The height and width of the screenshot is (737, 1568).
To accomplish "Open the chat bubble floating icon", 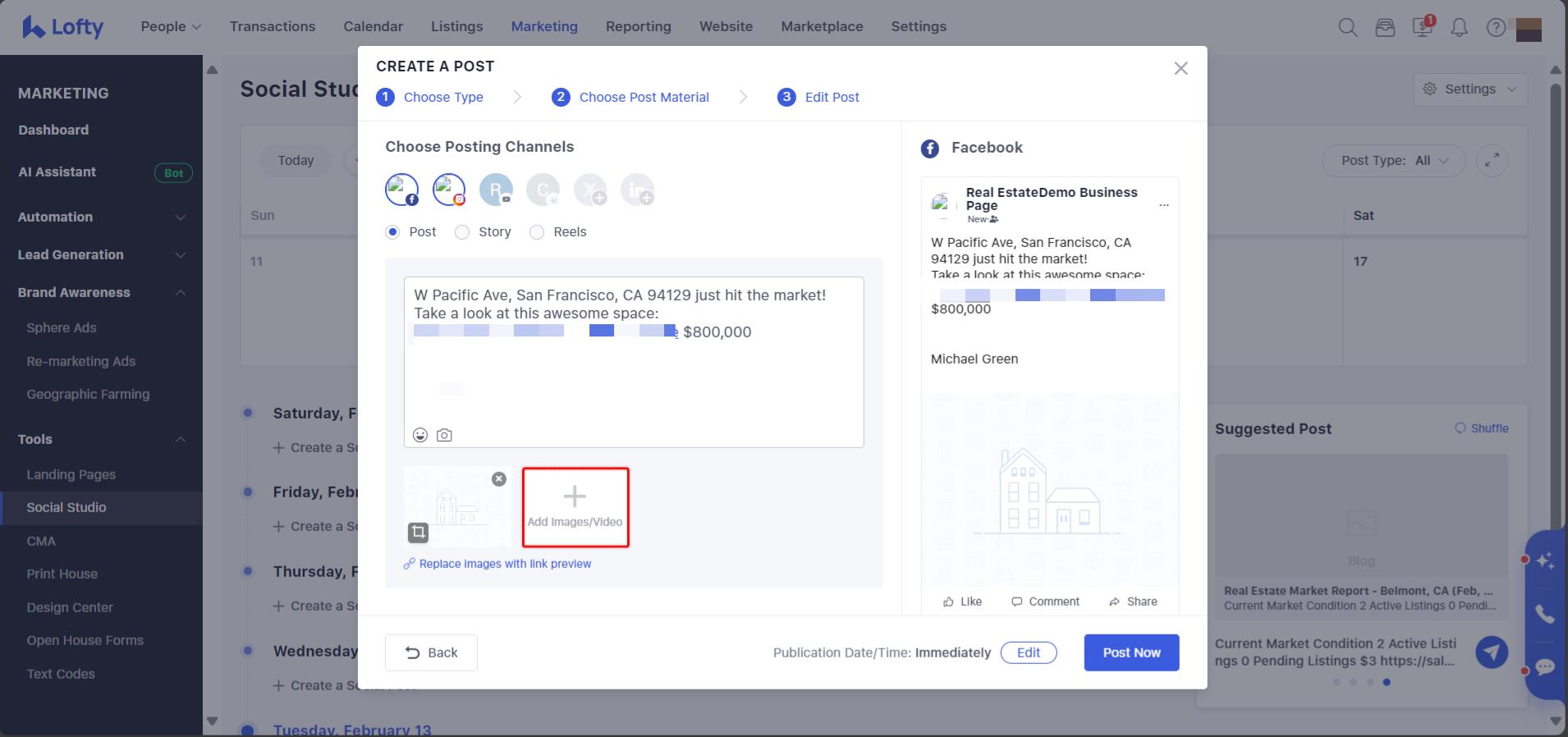I will pos(1545,667).
